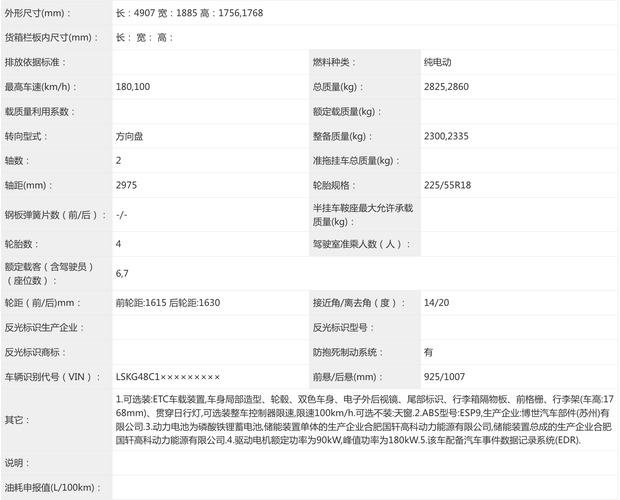Click the 轮胎数 label
The image size is (620, 500).
click(21, 244)
